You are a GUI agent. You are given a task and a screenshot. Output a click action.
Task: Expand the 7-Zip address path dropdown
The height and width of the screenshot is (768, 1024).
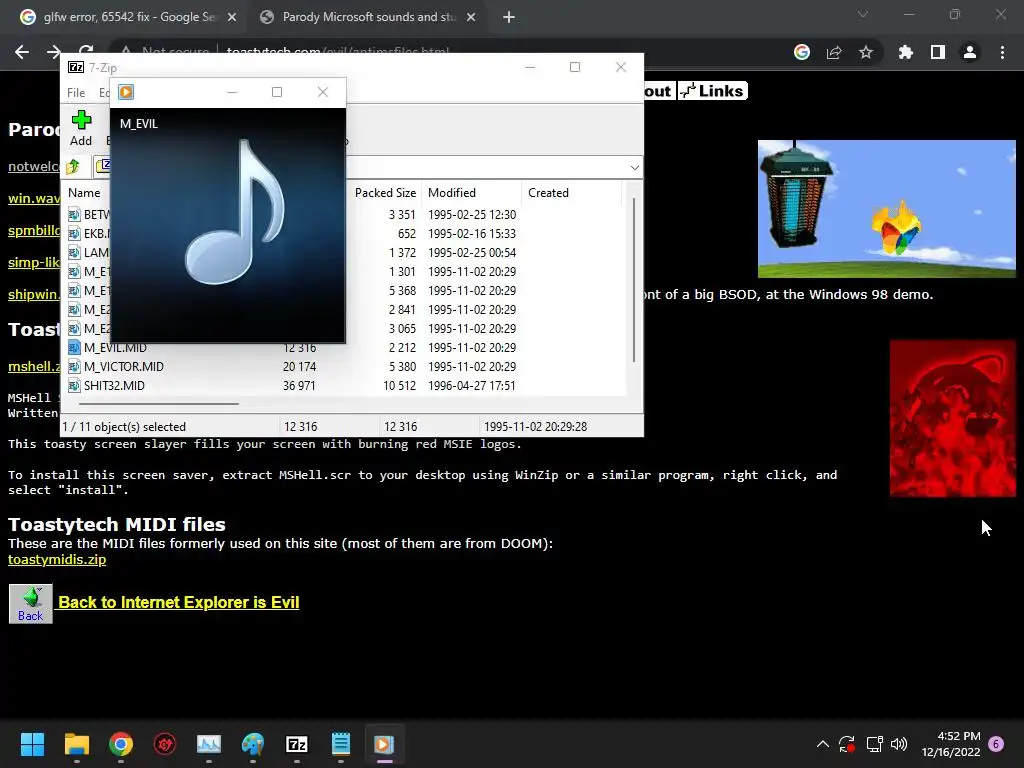point(634,168)
